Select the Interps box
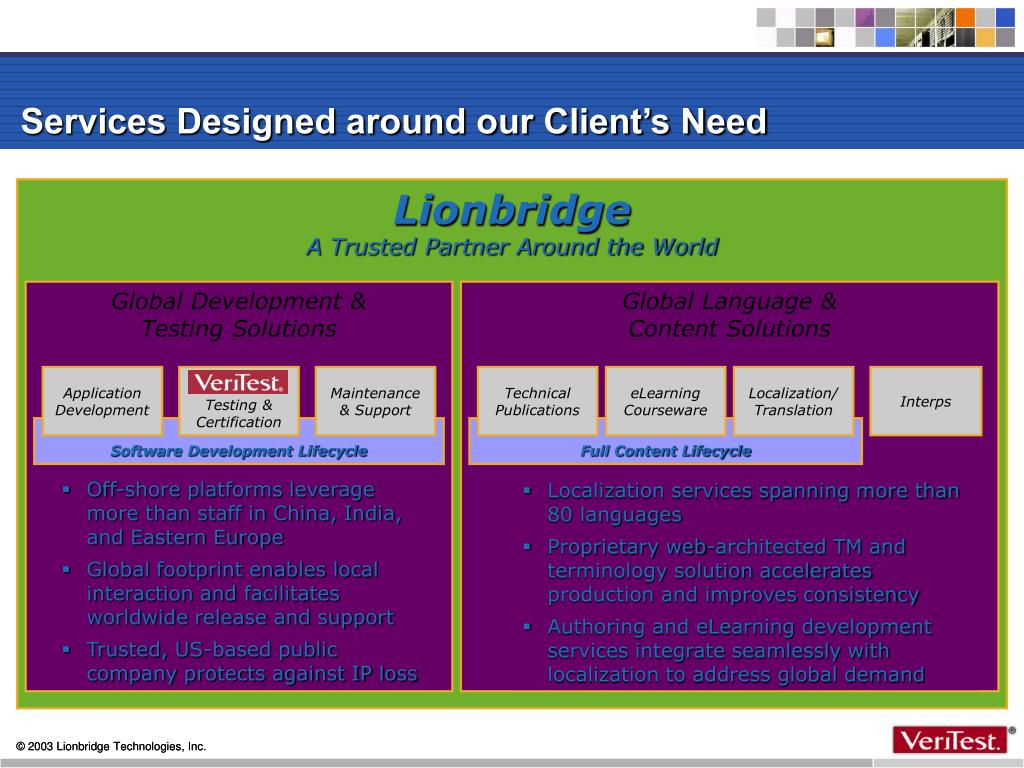 [x=925, y=401]
